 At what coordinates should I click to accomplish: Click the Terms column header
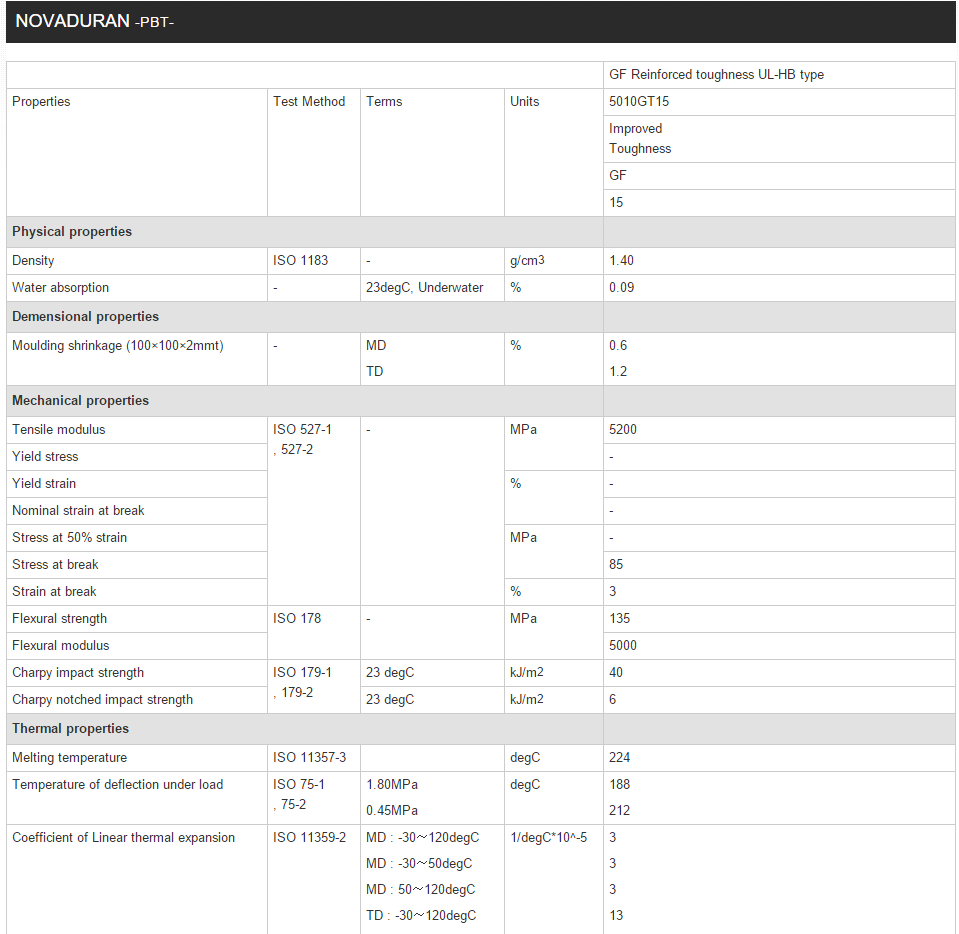click(x=384, y=102)
